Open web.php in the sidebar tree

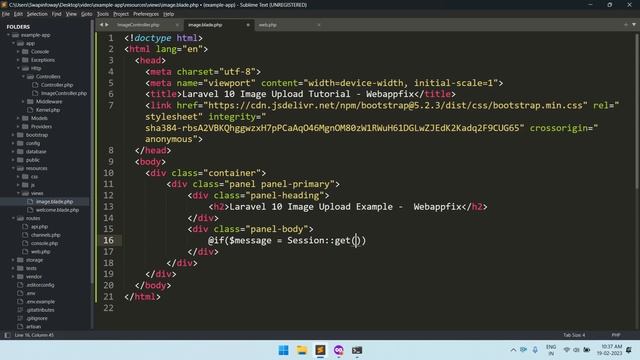[40, 251]
